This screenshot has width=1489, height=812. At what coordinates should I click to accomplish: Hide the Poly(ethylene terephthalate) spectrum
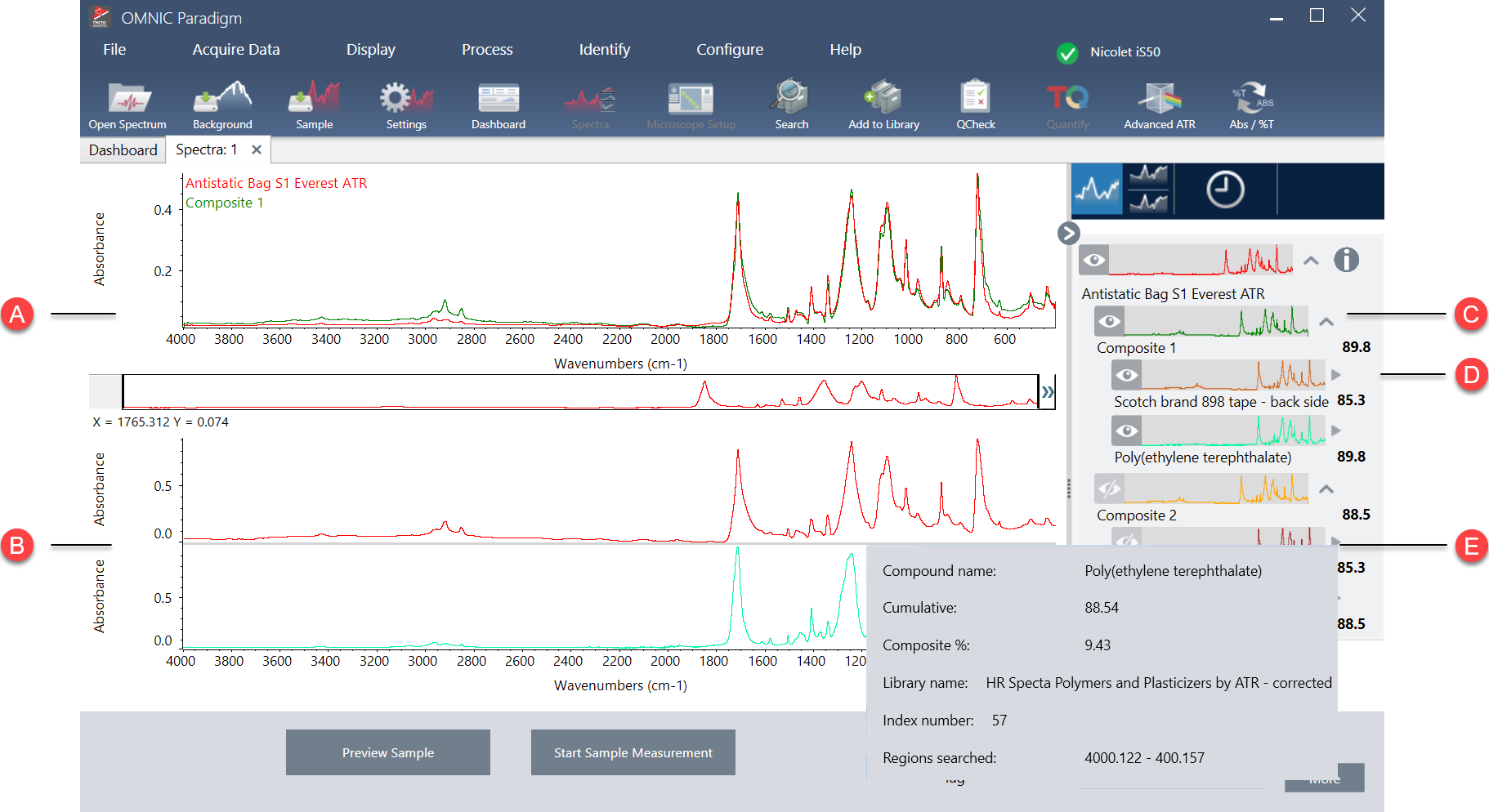[x=1127, y=431]
